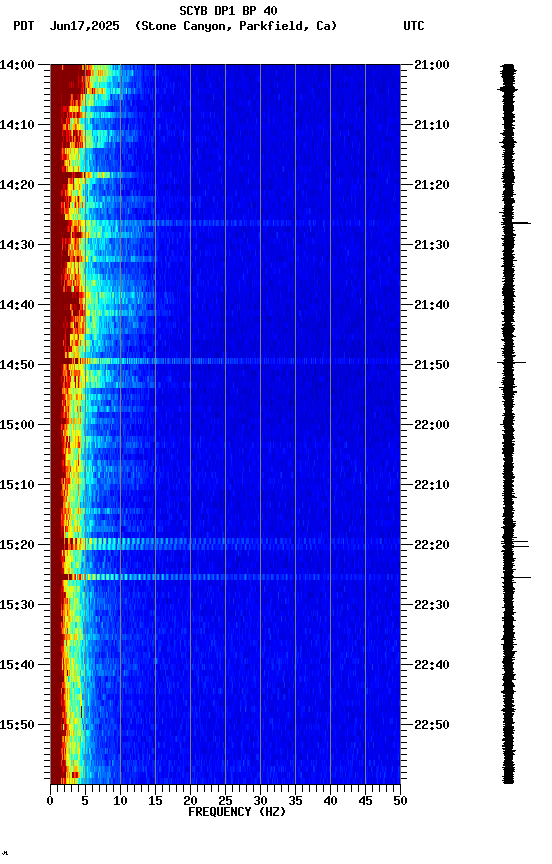This screenshot has height=864, width=552.
Task: Click the 21:50 UTC time label
Action: pyautogui.click(x=432, y=365)
